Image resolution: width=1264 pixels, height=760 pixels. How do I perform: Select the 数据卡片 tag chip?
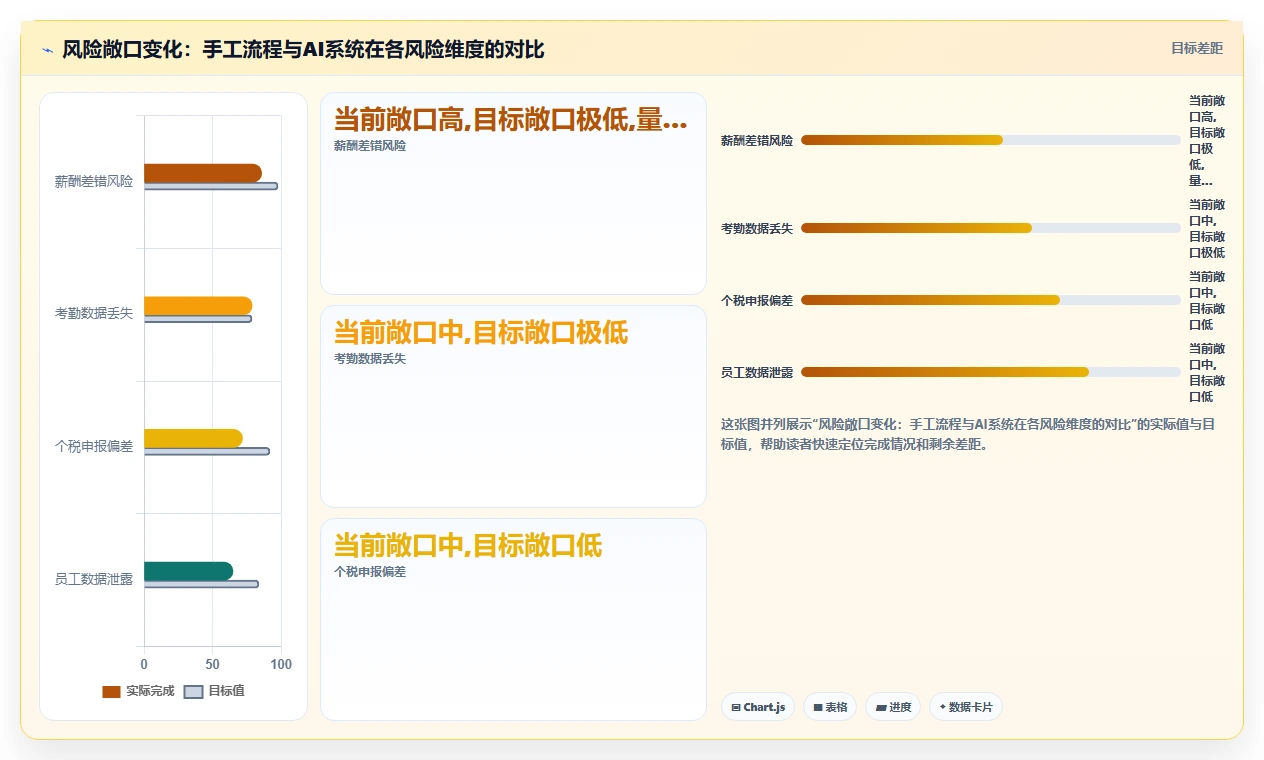point(966,707)
